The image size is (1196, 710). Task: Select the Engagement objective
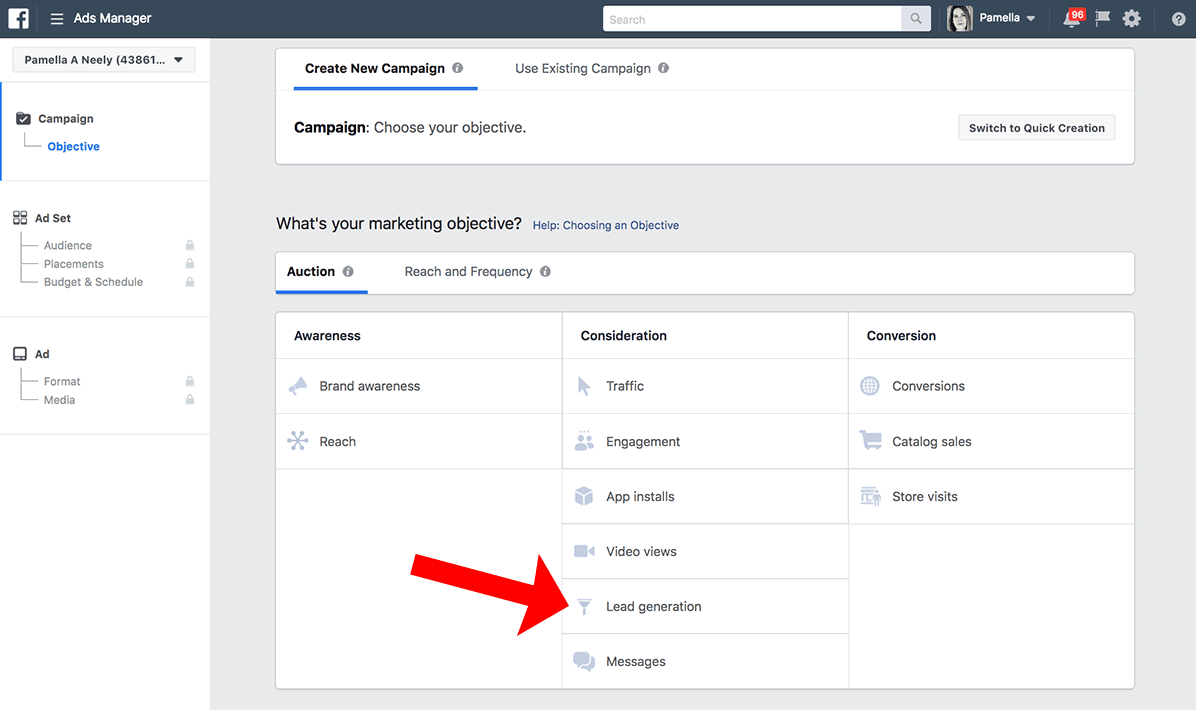[x=706, y=442]
